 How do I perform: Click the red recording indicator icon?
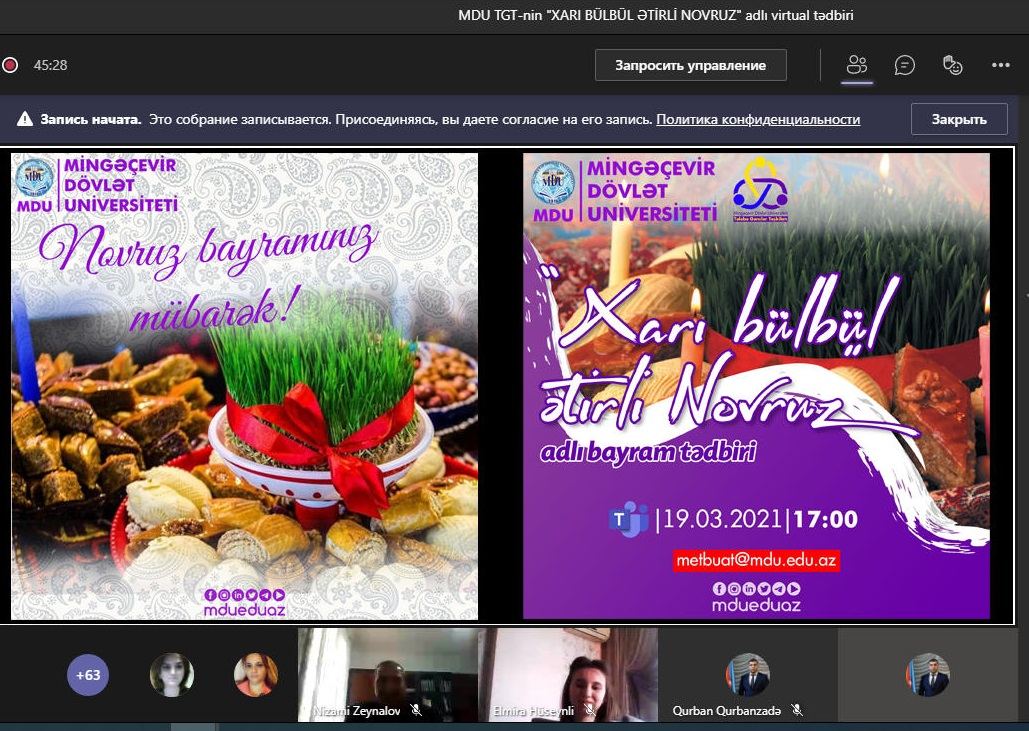click(10, 65)
